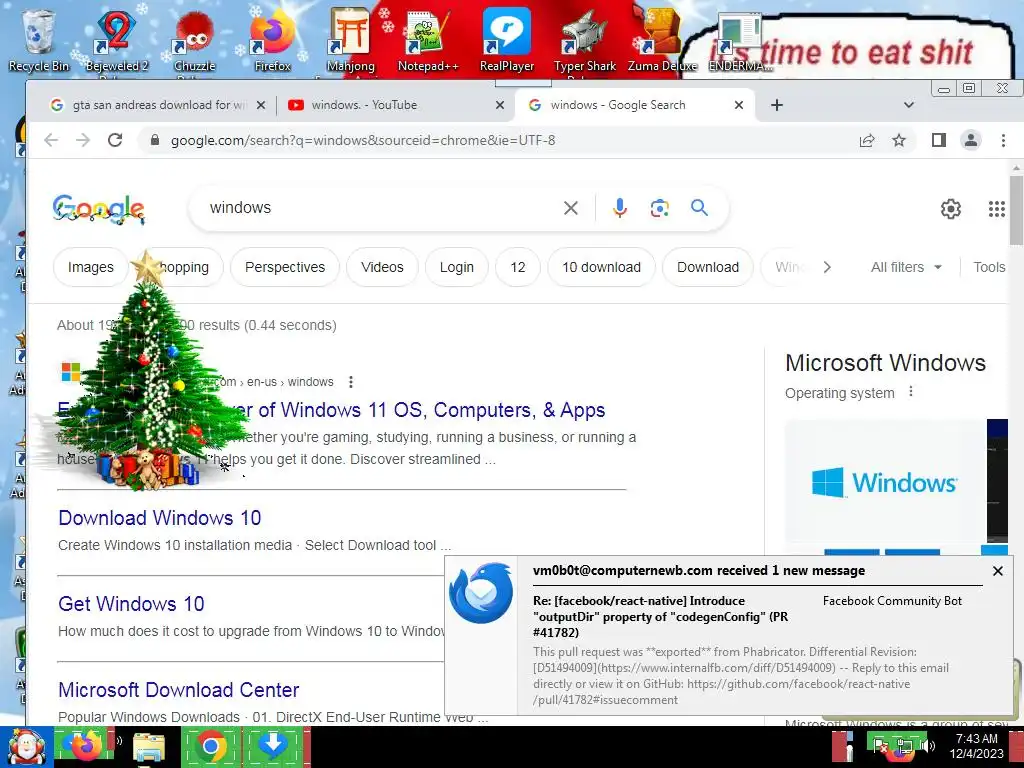Open more options for the Microsoft result
The width and height of the screenshot is (1024, 768).
pos(351,382)
